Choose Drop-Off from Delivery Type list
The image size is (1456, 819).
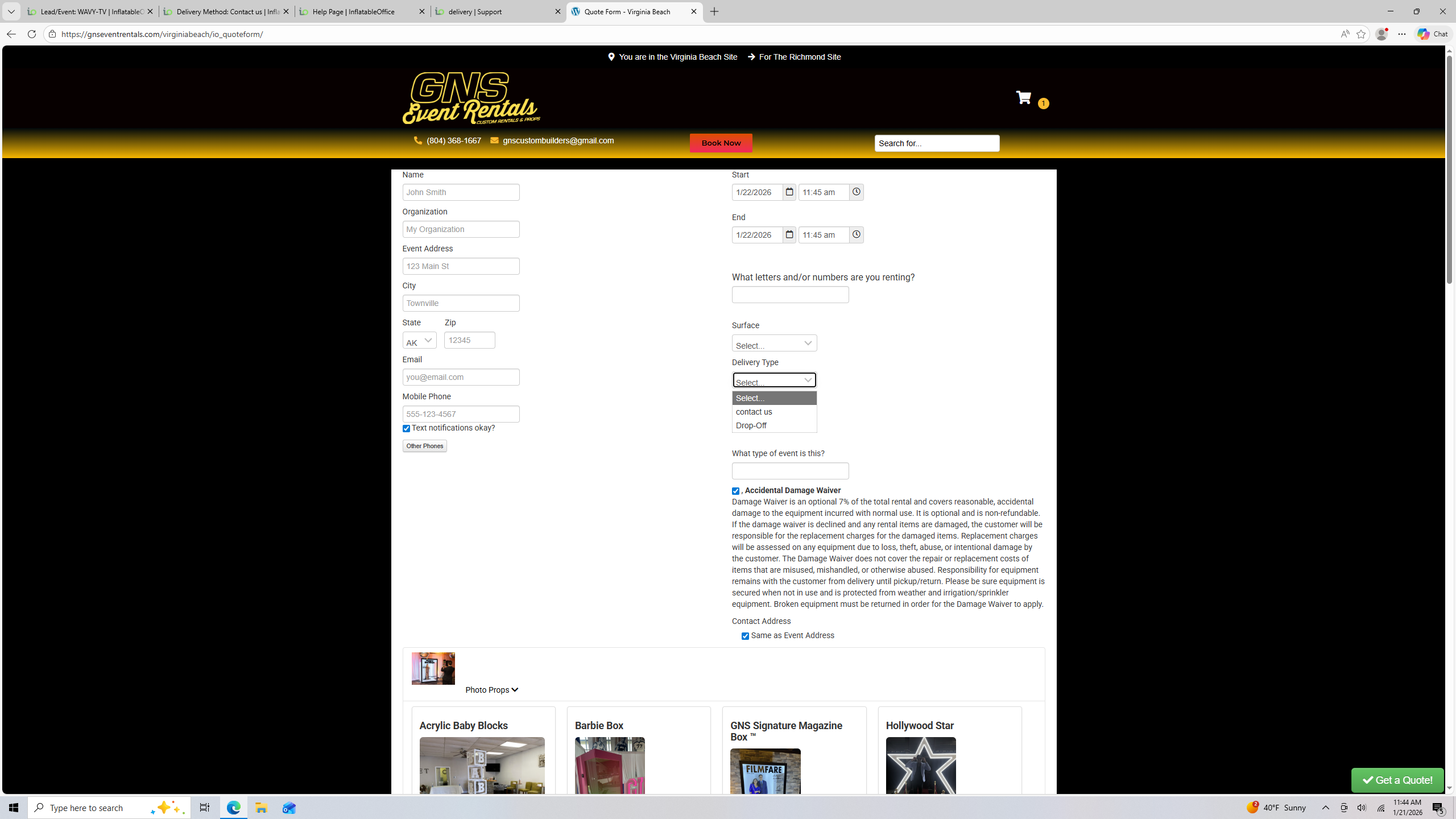pyautogui.click(x=751, y=425)
